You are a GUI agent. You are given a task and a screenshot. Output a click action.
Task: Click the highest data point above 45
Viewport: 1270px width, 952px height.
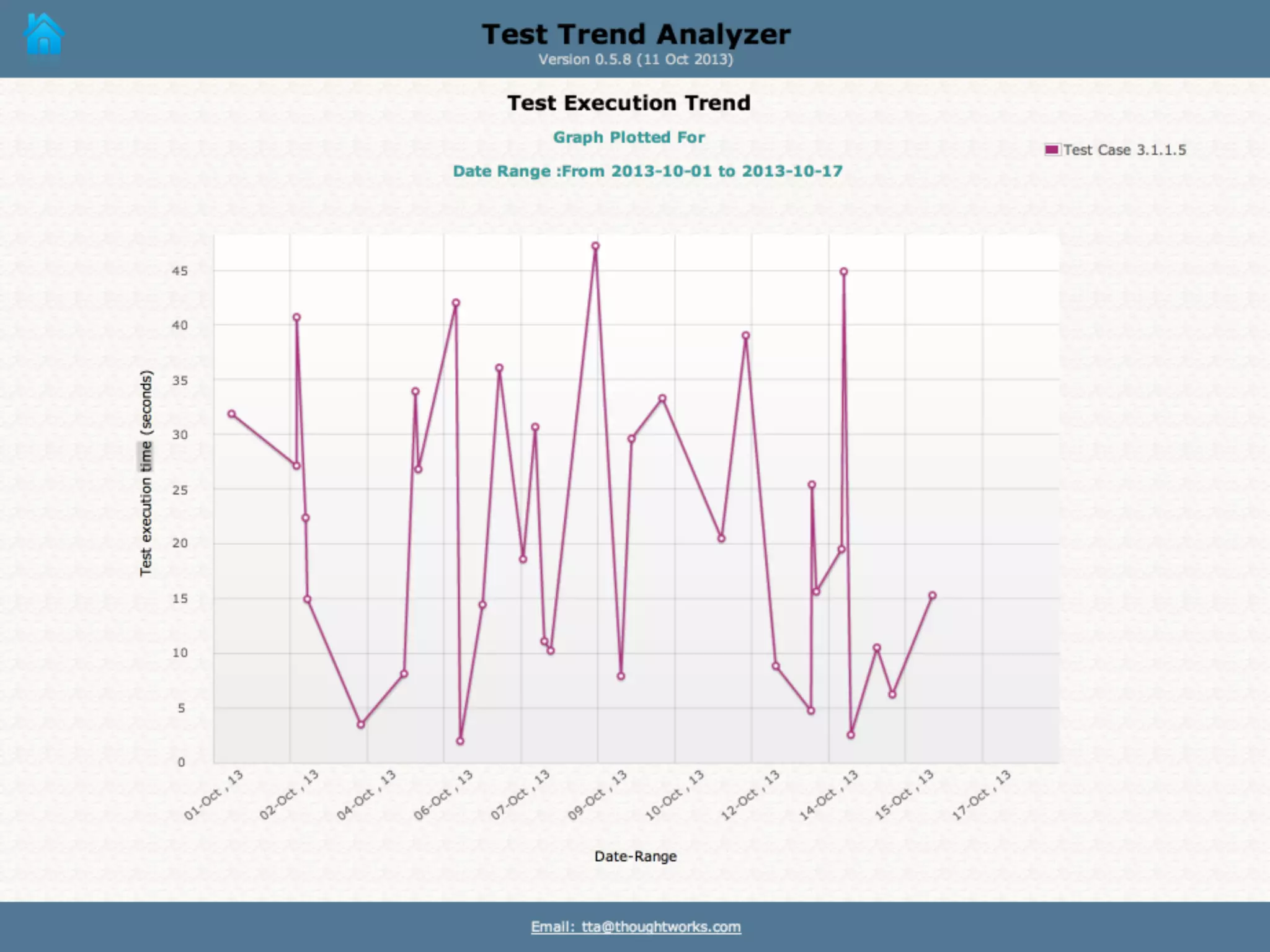point(595,246)
